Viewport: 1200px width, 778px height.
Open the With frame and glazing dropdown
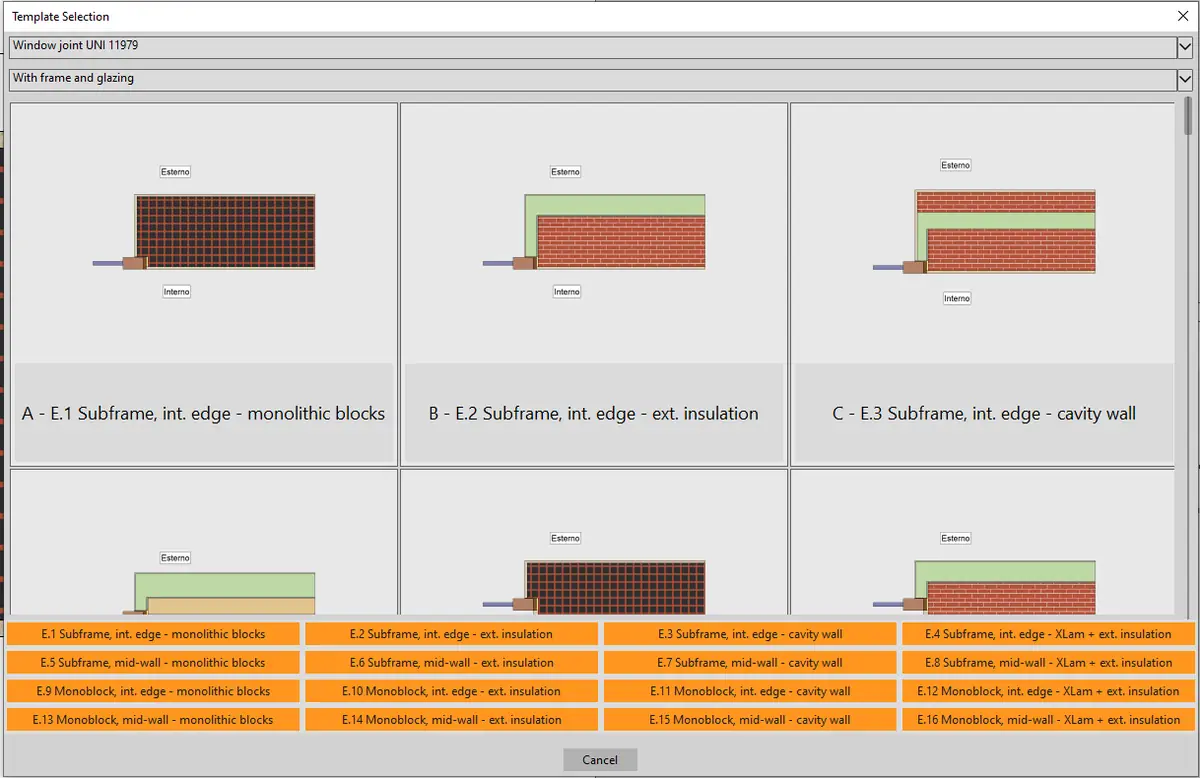tap(600, 79)
